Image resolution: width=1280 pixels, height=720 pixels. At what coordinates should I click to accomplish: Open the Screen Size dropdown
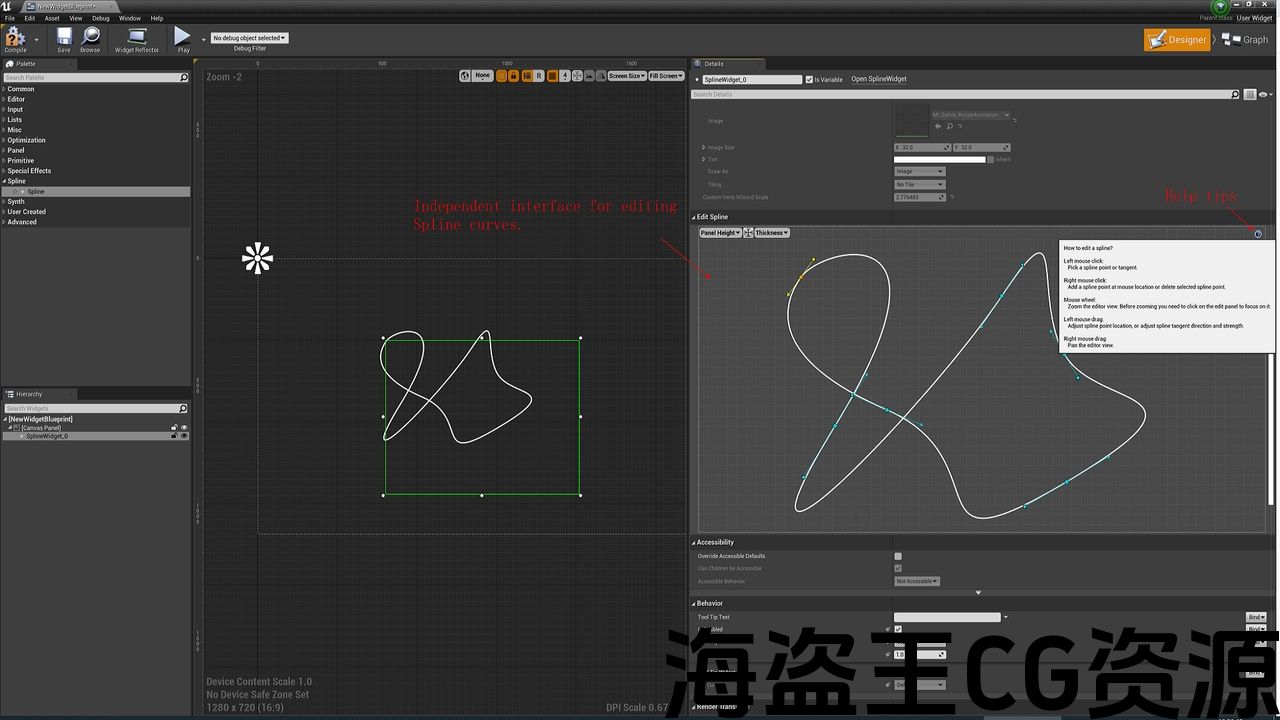pos(626,76)
